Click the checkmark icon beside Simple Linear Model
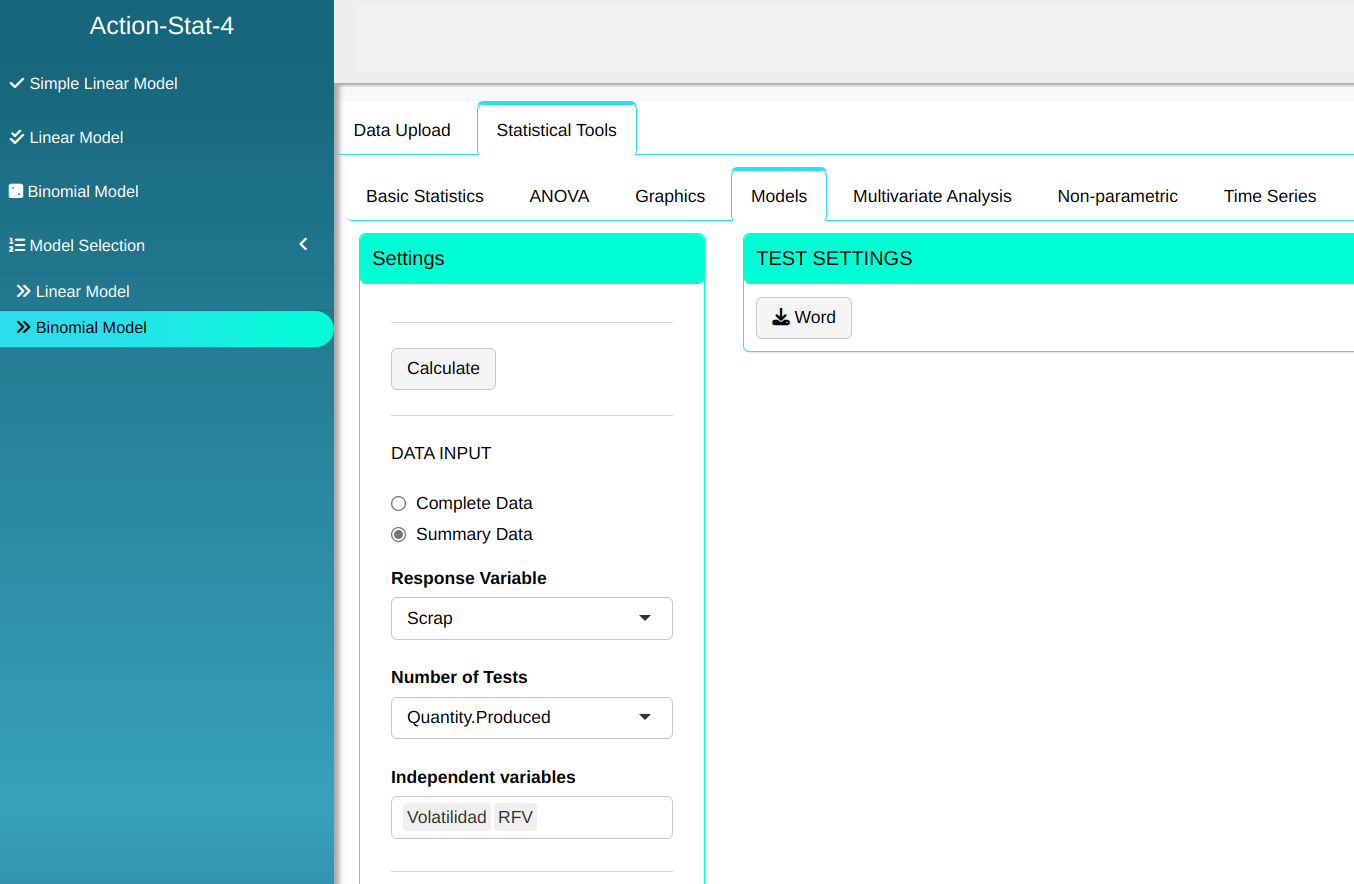The height and width of the screenshot is (884, 1354). pyautogui.click(x=16, y=83)
